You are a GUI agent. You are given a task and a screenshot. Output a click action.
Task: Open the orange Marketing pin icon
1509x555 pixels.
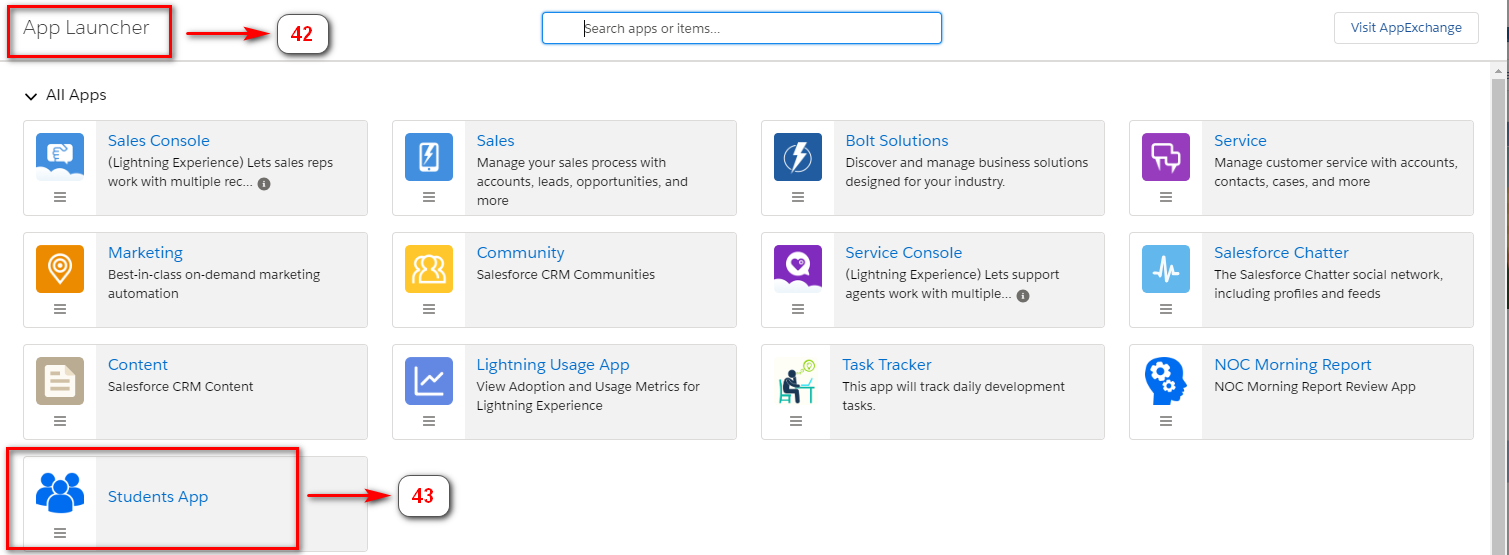tap(60, 269)
